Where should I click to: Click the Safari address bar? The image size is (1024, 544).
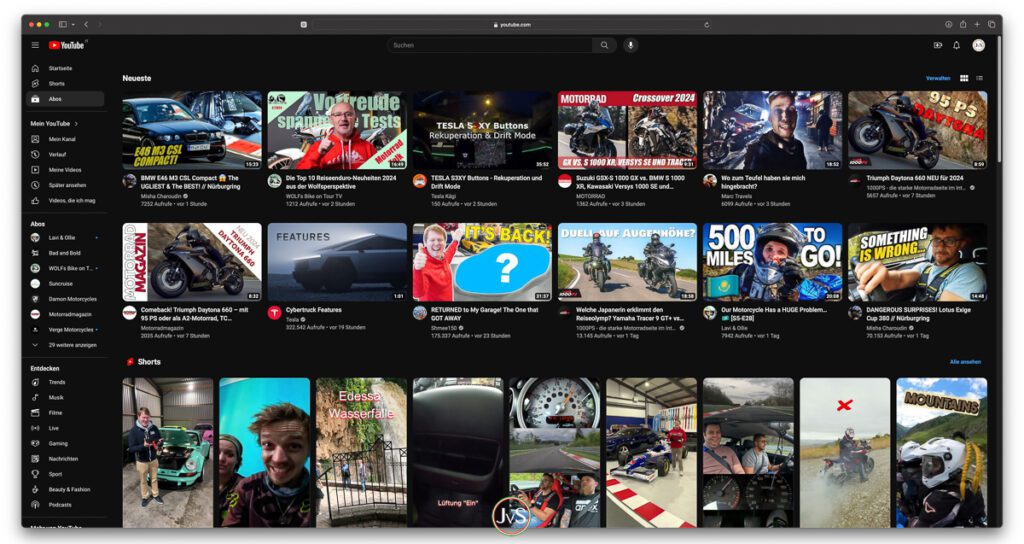pos(511,24)
